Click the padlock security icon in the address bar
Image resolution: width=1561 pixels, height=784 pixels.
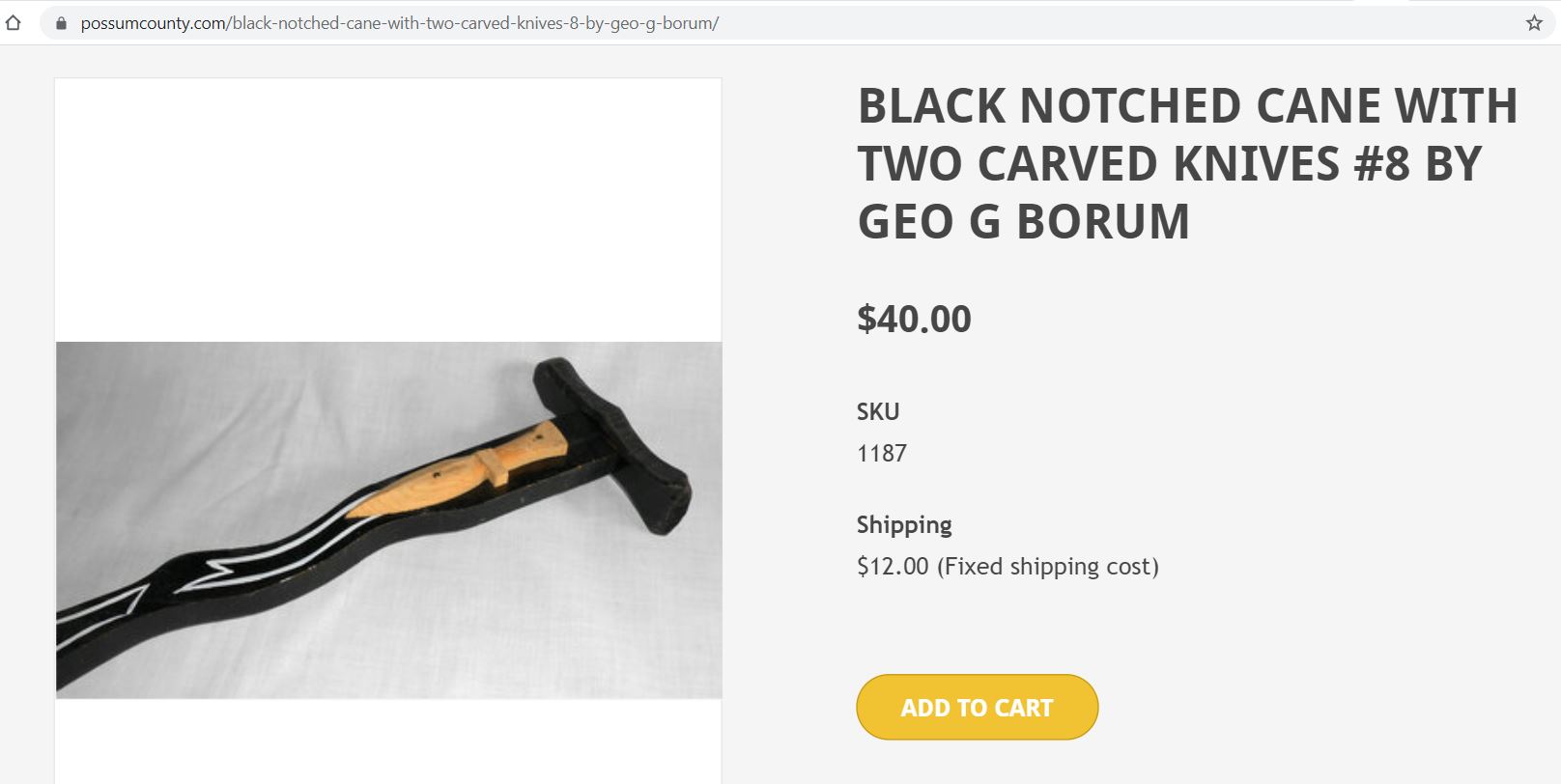point(60,21)
